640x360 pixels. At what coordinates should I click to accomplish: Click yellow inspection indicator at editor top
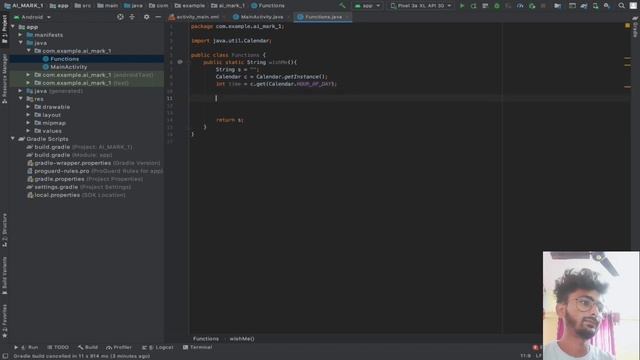click(627, 26)
